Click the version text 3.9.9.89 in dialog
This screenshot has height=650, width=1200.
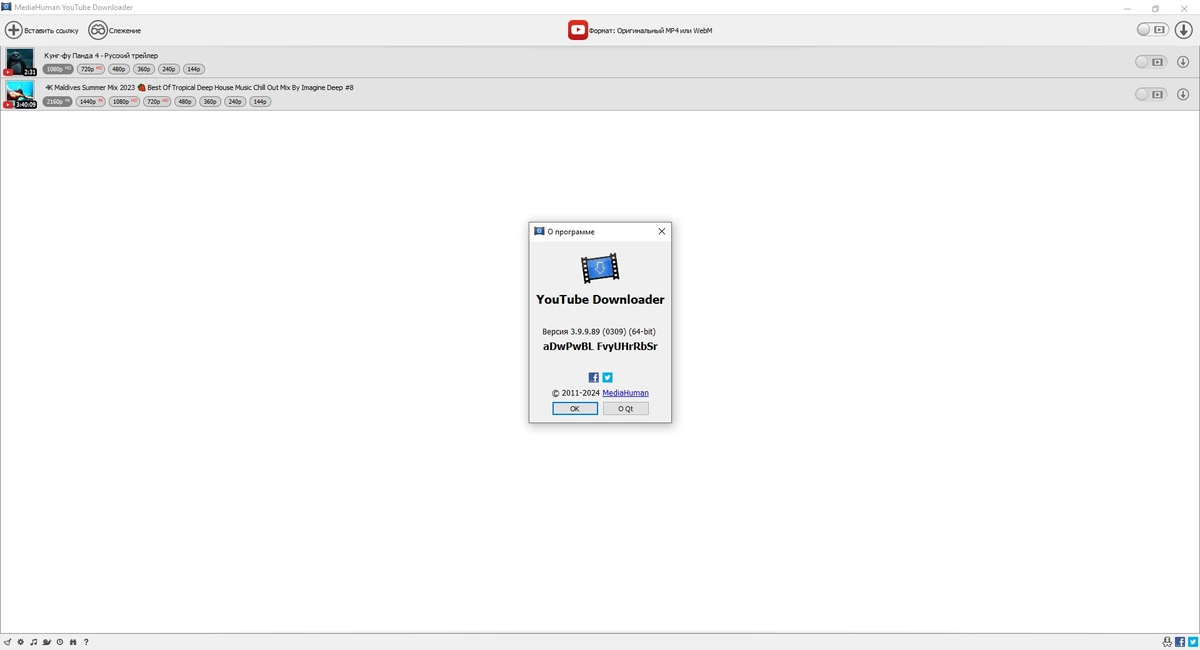[600, 331]
